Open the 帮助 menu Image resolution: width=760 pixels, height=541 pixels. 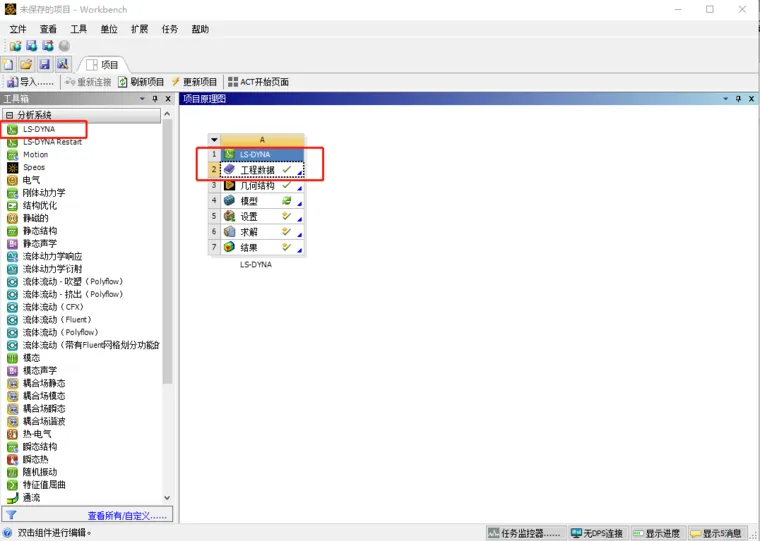pos(200,29)
